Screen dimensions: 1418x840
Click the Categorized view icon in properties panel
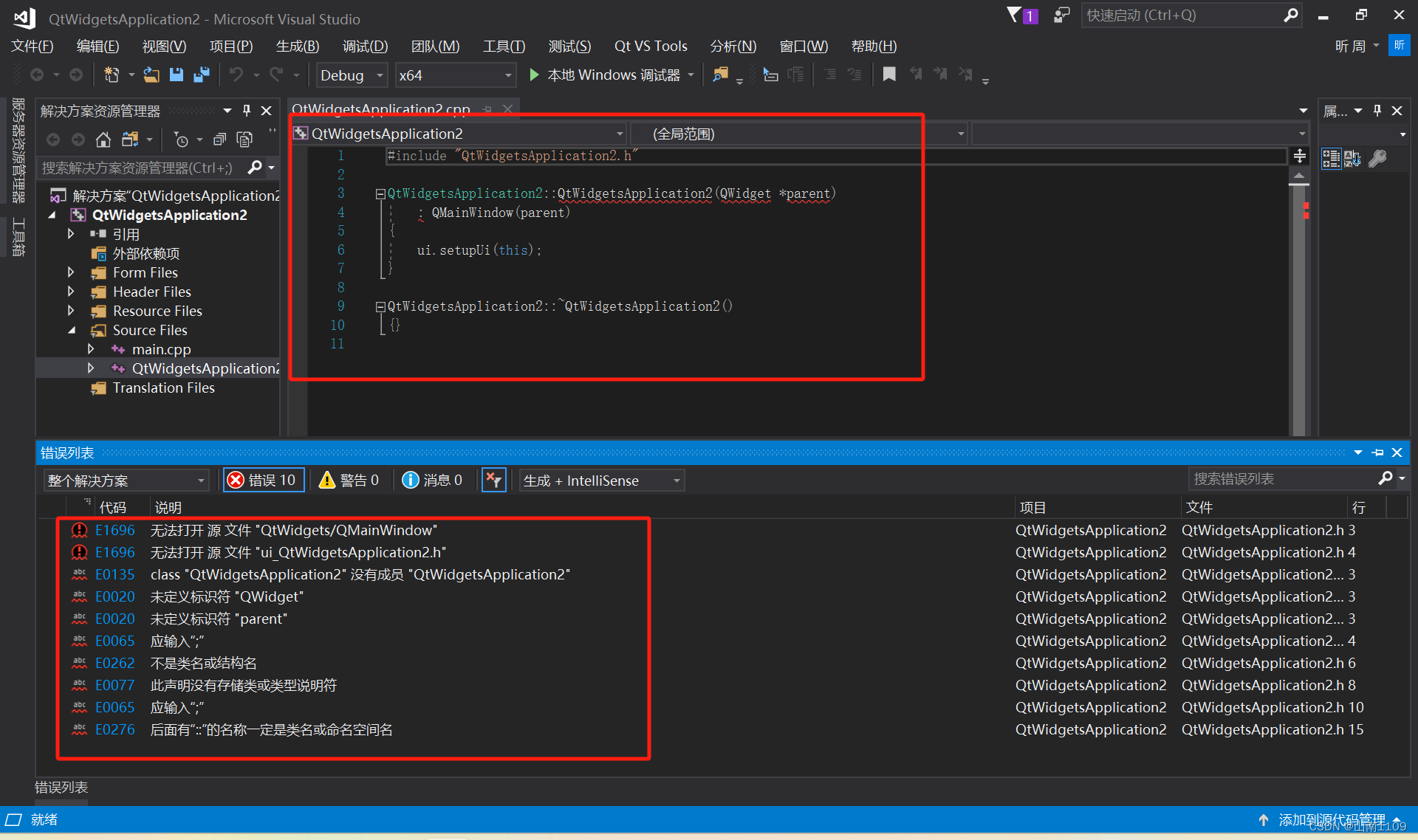point(1331,158)
